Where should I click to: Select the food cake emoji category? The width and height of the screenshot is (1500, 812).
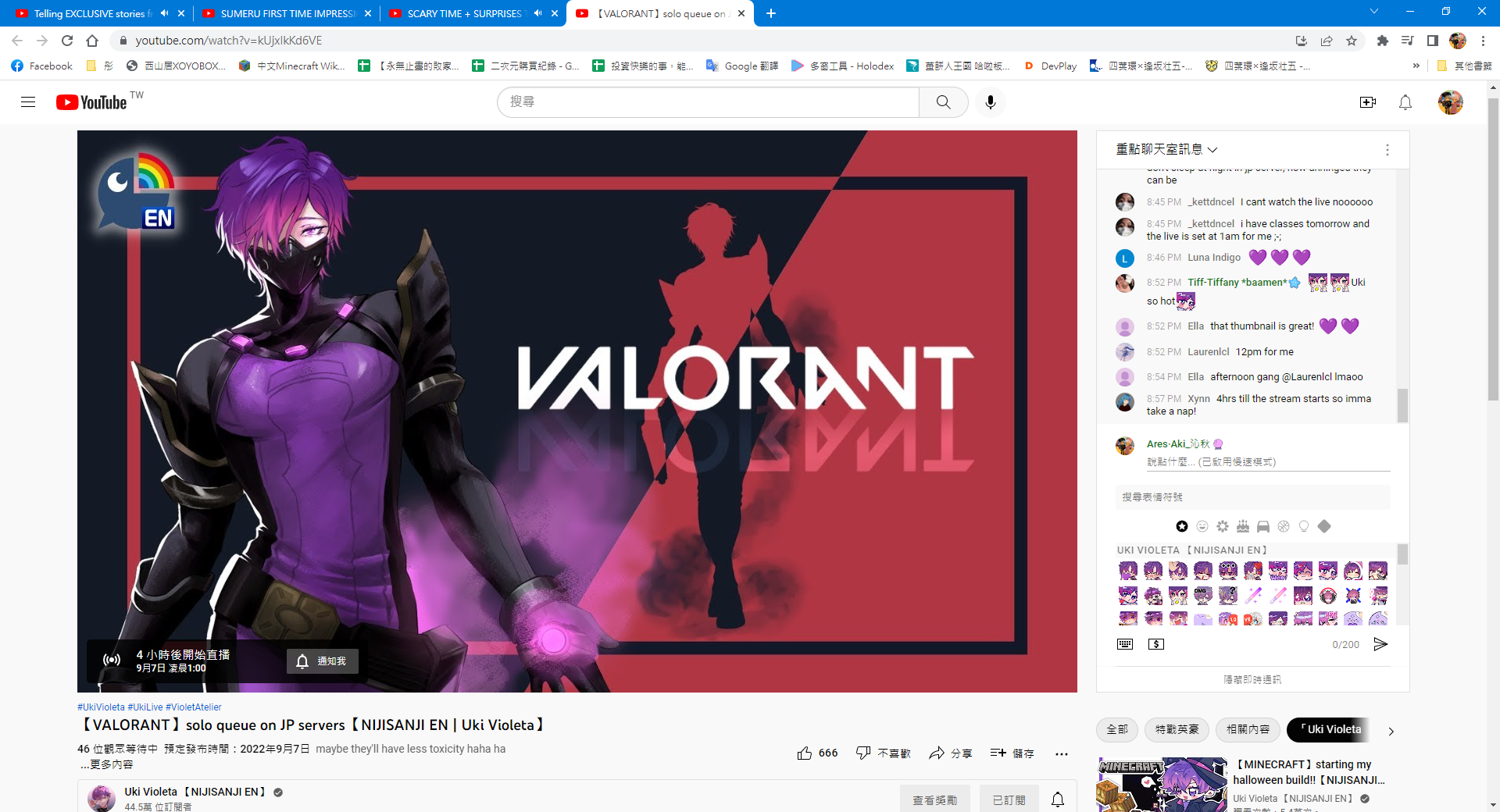coord(1243,526)
